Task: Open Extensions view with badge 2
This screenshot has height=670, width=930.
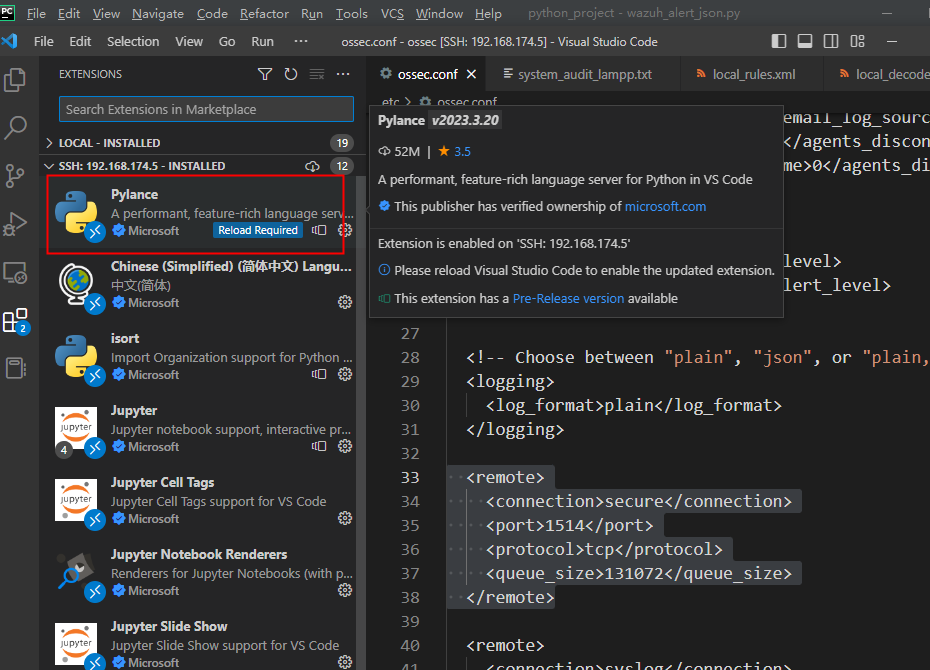Action: click(15, 321)
